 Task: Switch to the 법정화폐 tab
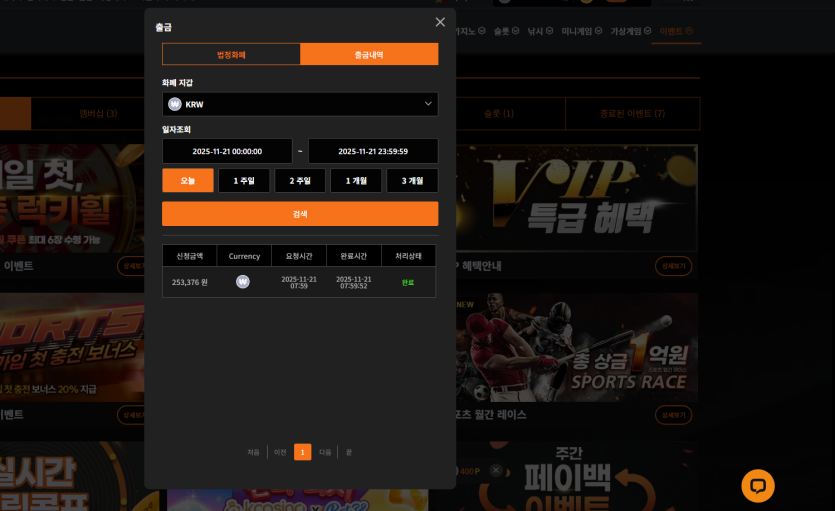pos(231,54)
